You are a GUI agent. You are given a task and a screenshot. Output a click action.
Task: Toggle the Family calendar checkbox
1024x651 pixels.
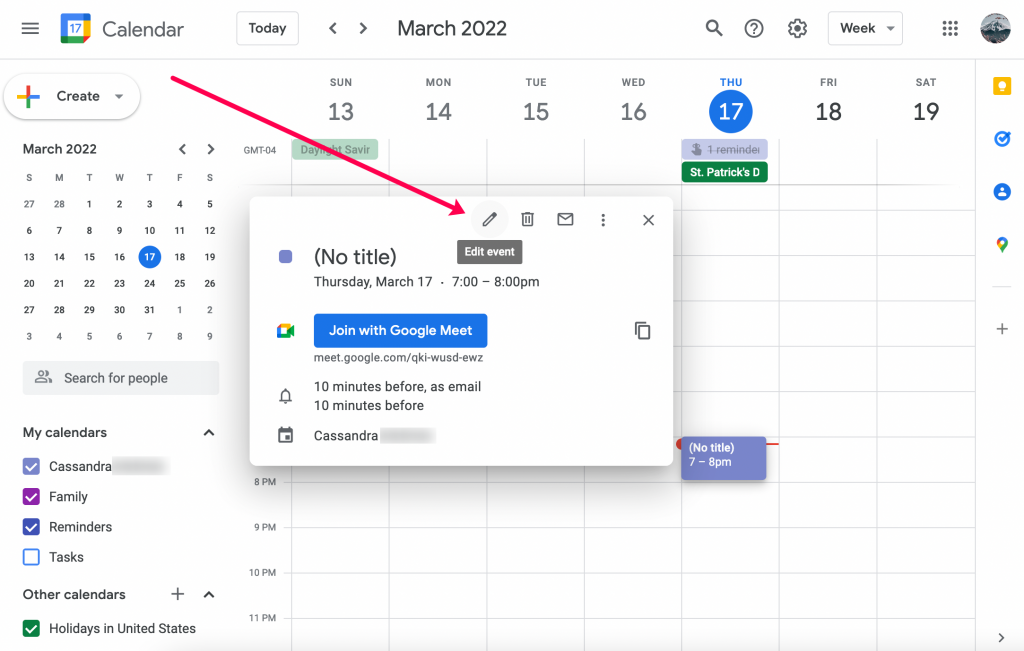click(x=31, y=496)
